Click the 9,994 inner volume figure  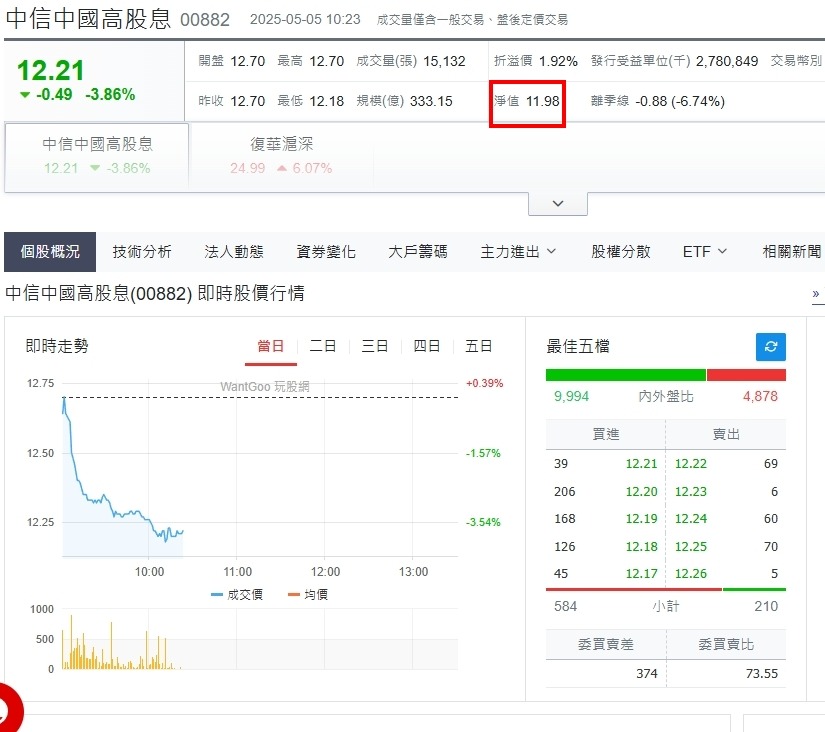(571, 396)
